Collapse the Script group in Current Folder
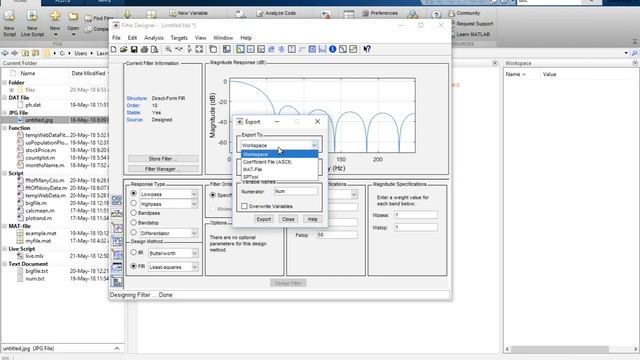The image size is (640, 360). [4, 173]
